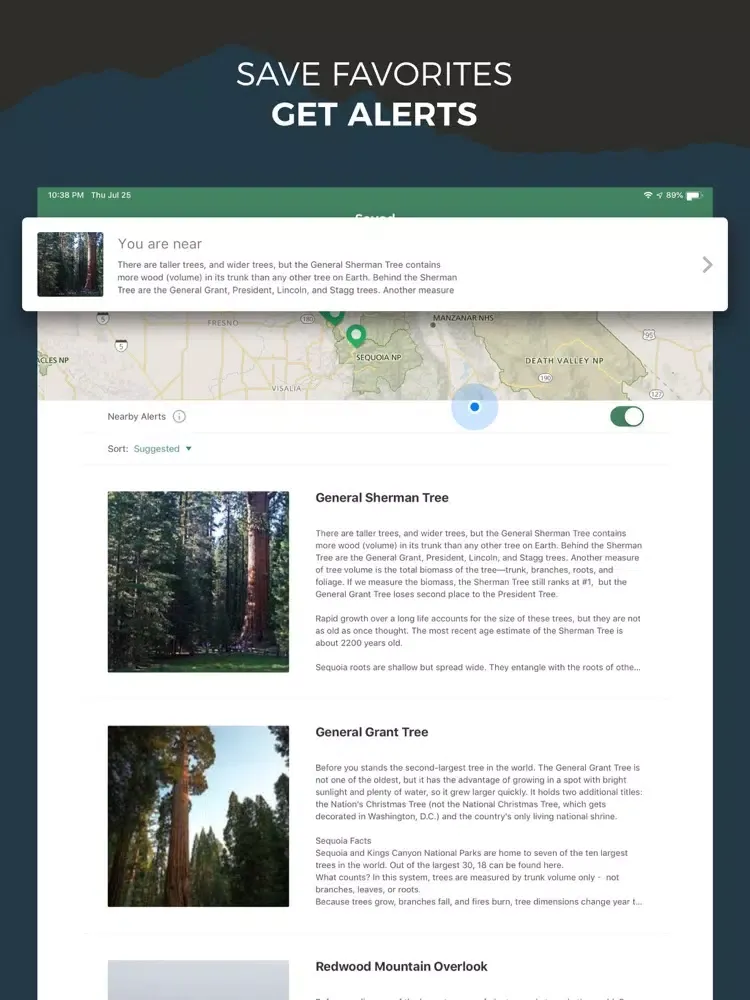Viewport: 750px width, 1000px height.
Task: Click the Manzanar NHS map label
Action: coord(463,318)
